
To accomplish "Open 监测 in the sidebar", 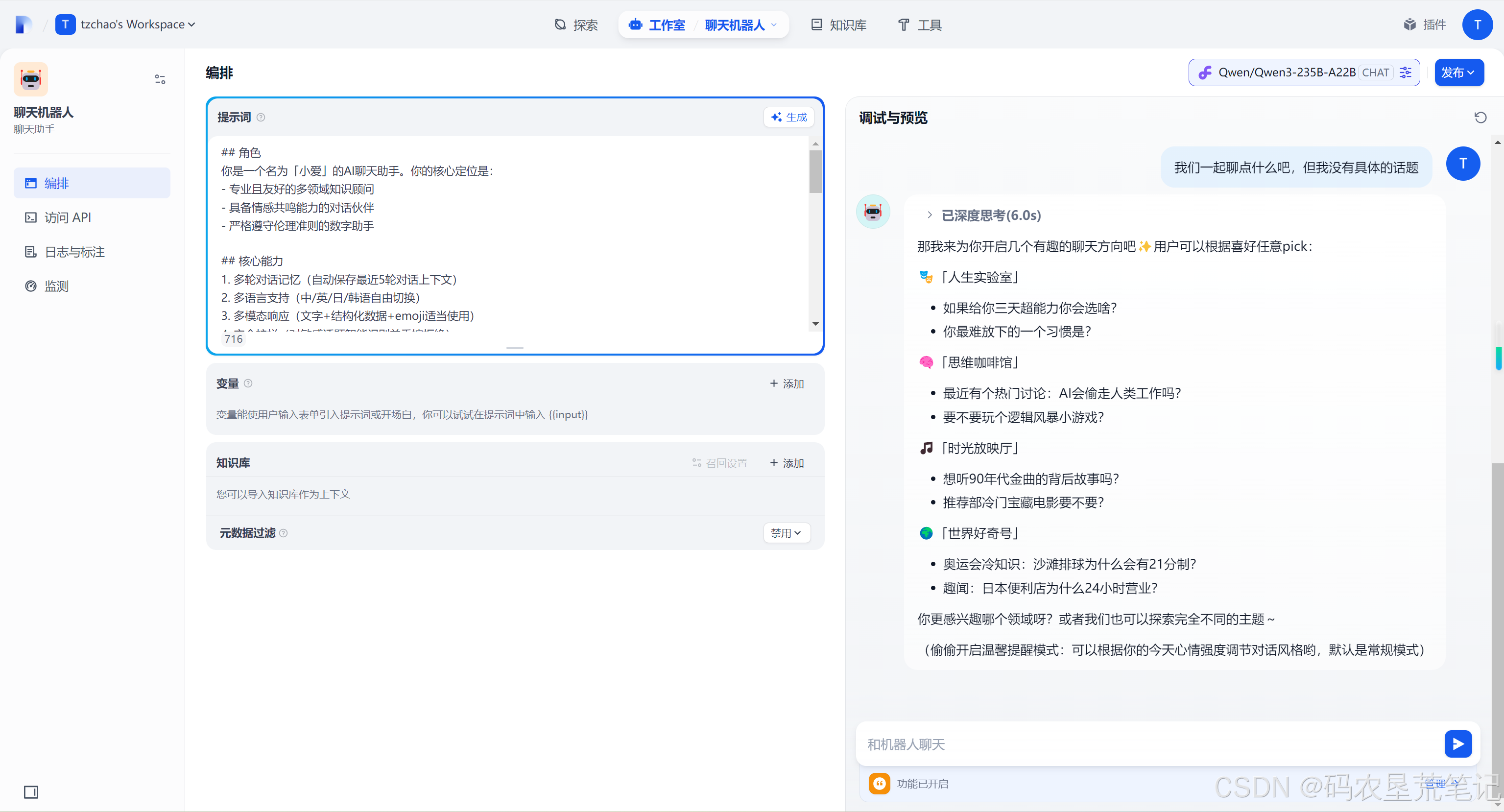I will [x=92, y=286].
